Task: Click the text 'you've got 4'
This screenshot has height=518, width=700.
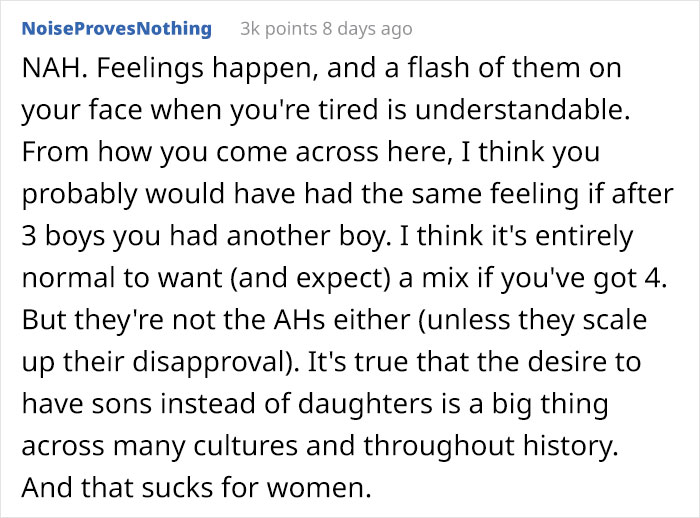Action: [580, 278]
